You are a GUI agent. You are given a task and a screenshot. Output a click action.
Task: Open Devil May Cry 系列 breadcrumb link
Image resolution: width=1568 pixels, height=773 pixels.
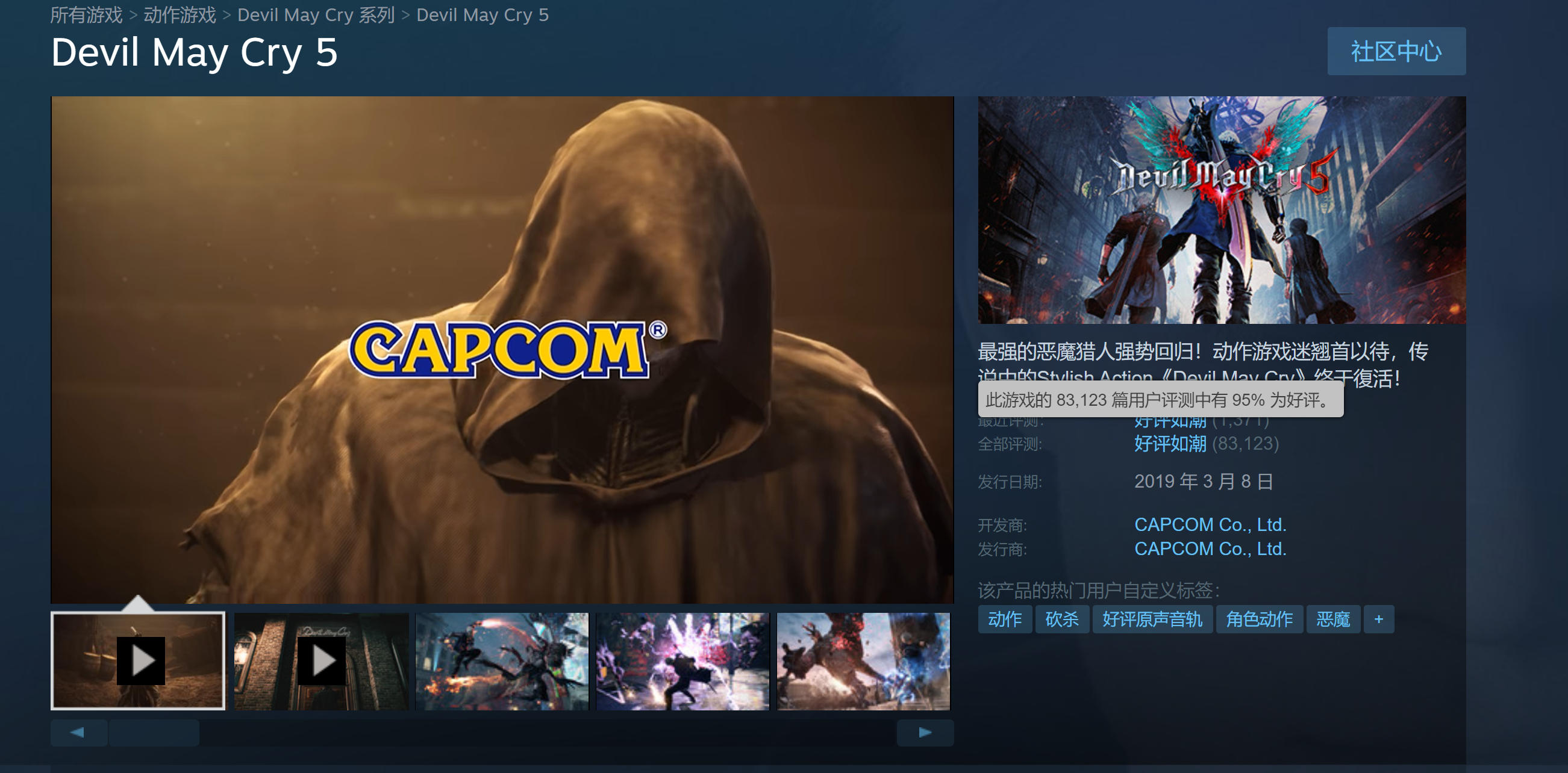point(316,14)
